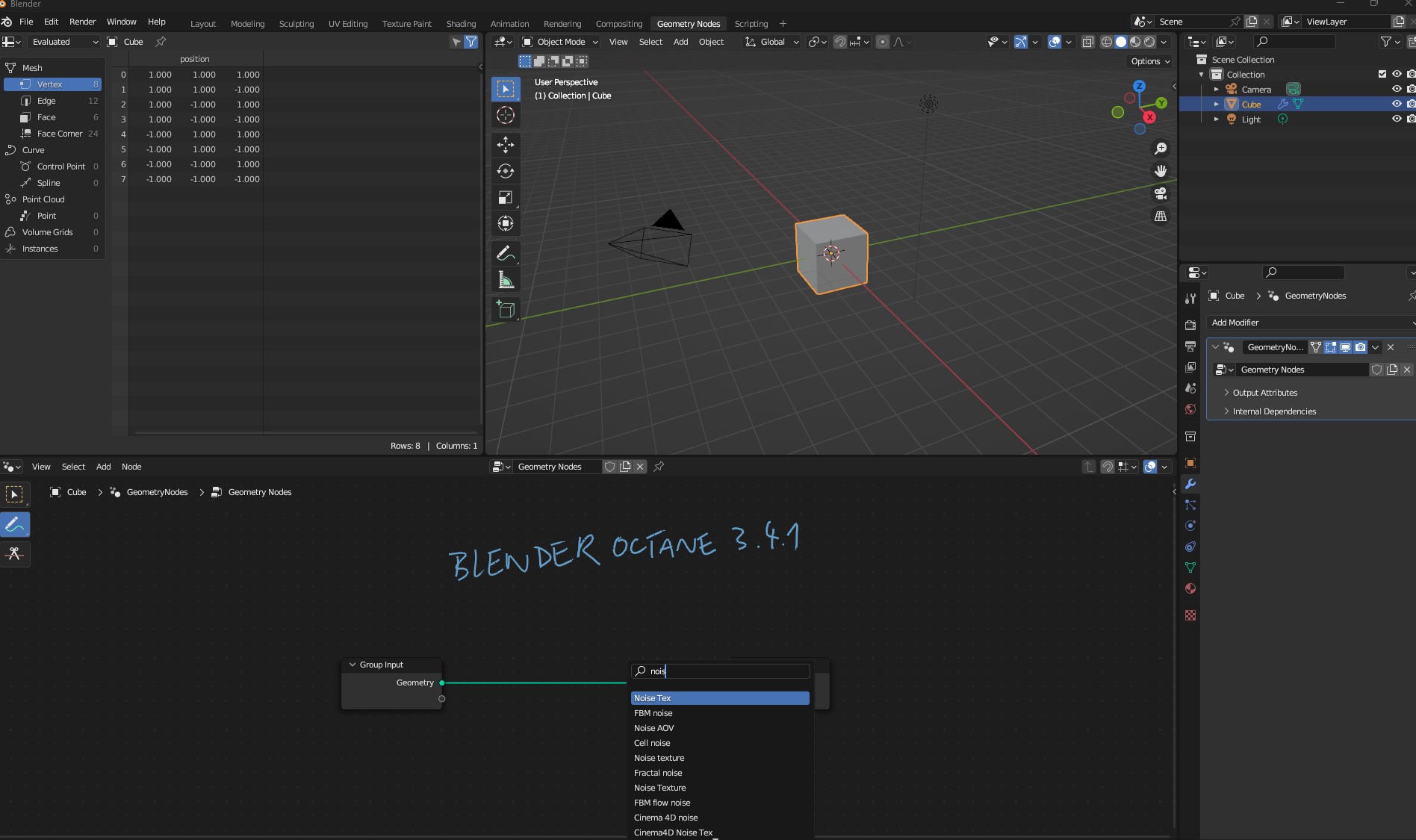Image resolution: width=1416 pixels, height=840 pixels.
Task: Open the Tool properties tab
Action: [1190, 299]
